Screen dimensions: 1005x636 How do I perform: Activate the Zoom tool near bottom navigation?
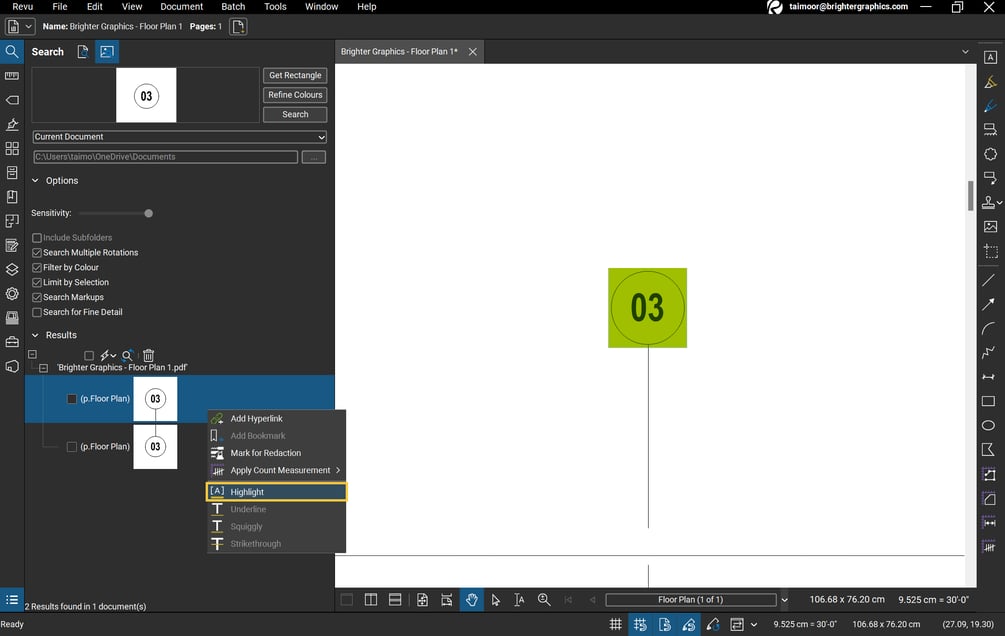pyautogui.click(x=543, y=599)
